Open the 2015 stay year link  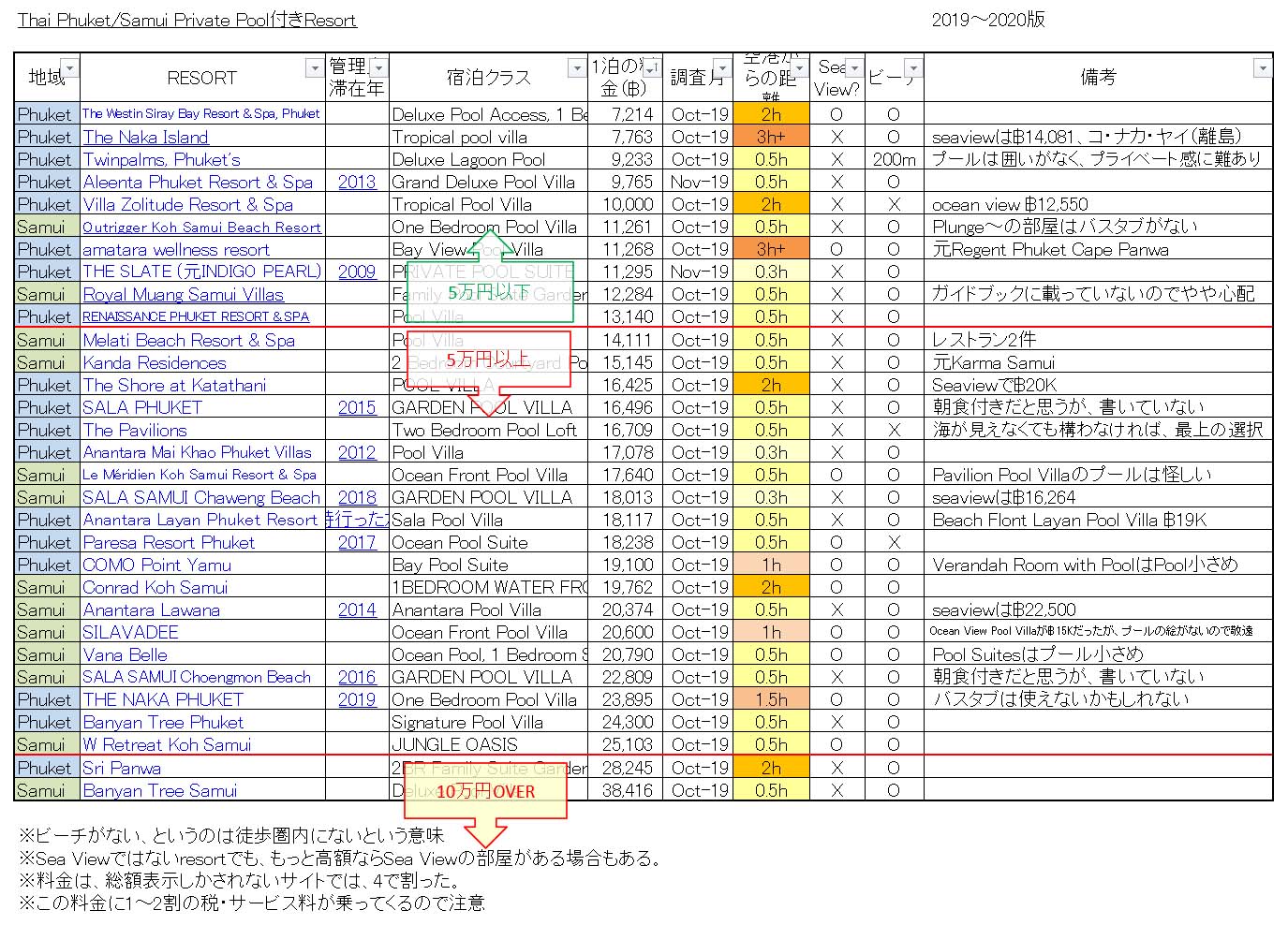[357, 407]
